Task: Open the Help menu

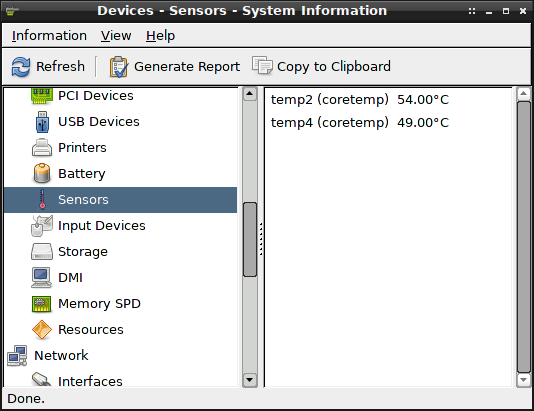Action: coord(160,36)
